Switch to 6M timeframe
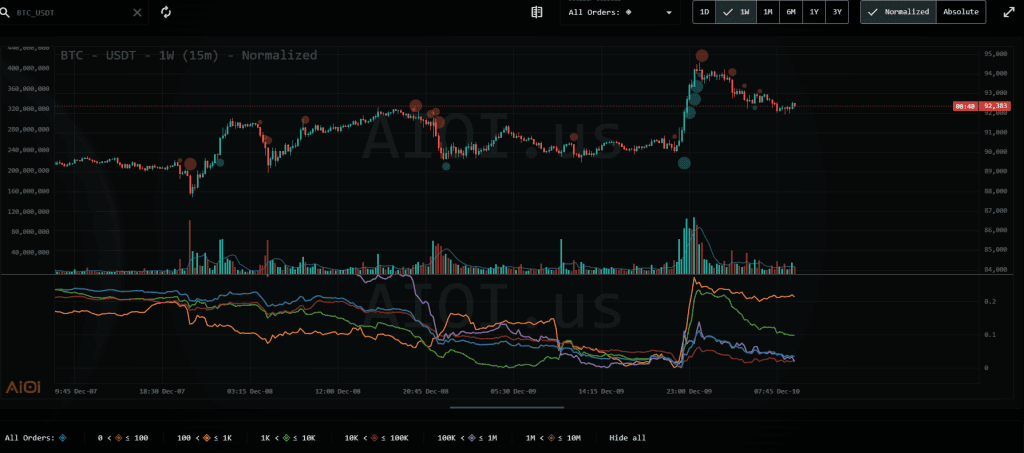1024x453 pixels. tap(791, 12)
